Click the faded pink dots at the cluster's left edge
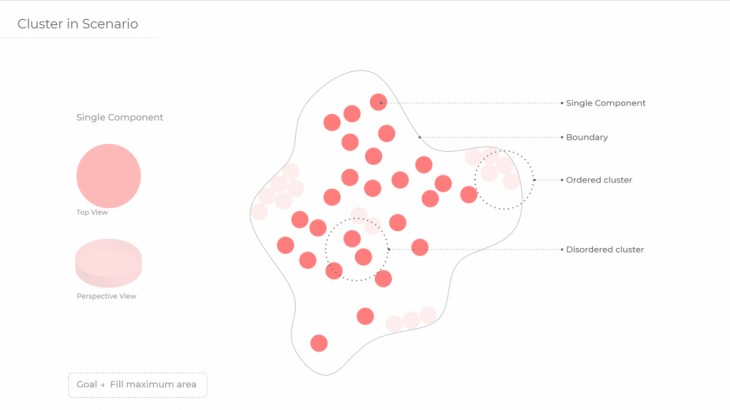The image size is (730, 410). 277,190
